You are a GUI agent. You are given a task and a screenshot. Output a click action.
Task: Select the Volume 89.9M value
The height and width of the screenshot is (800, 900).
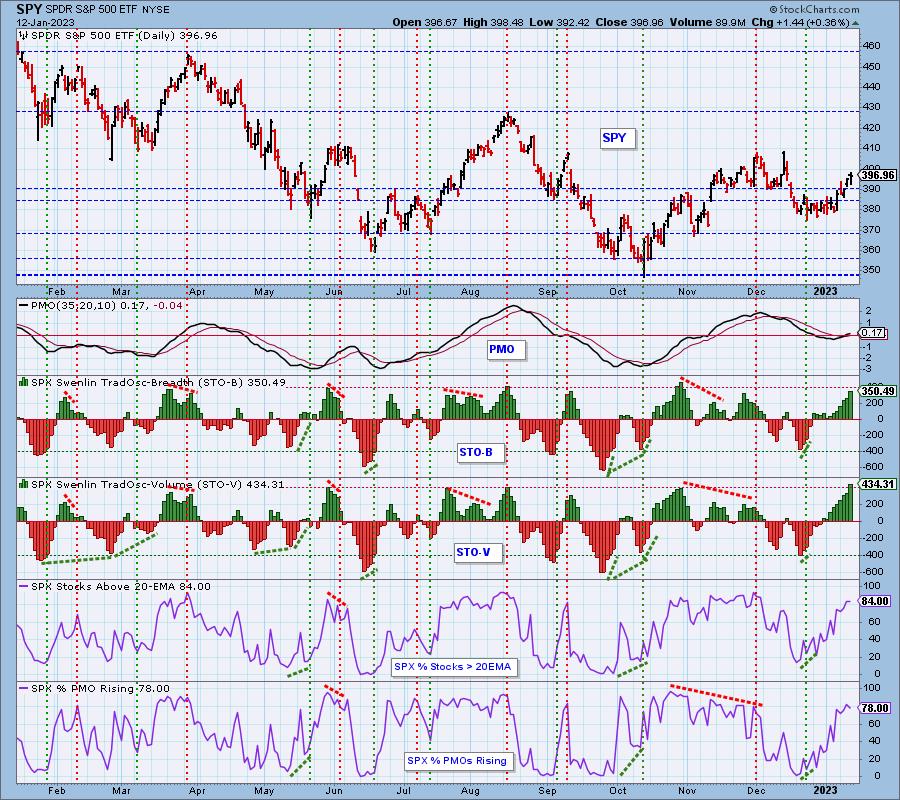point(707,22)
